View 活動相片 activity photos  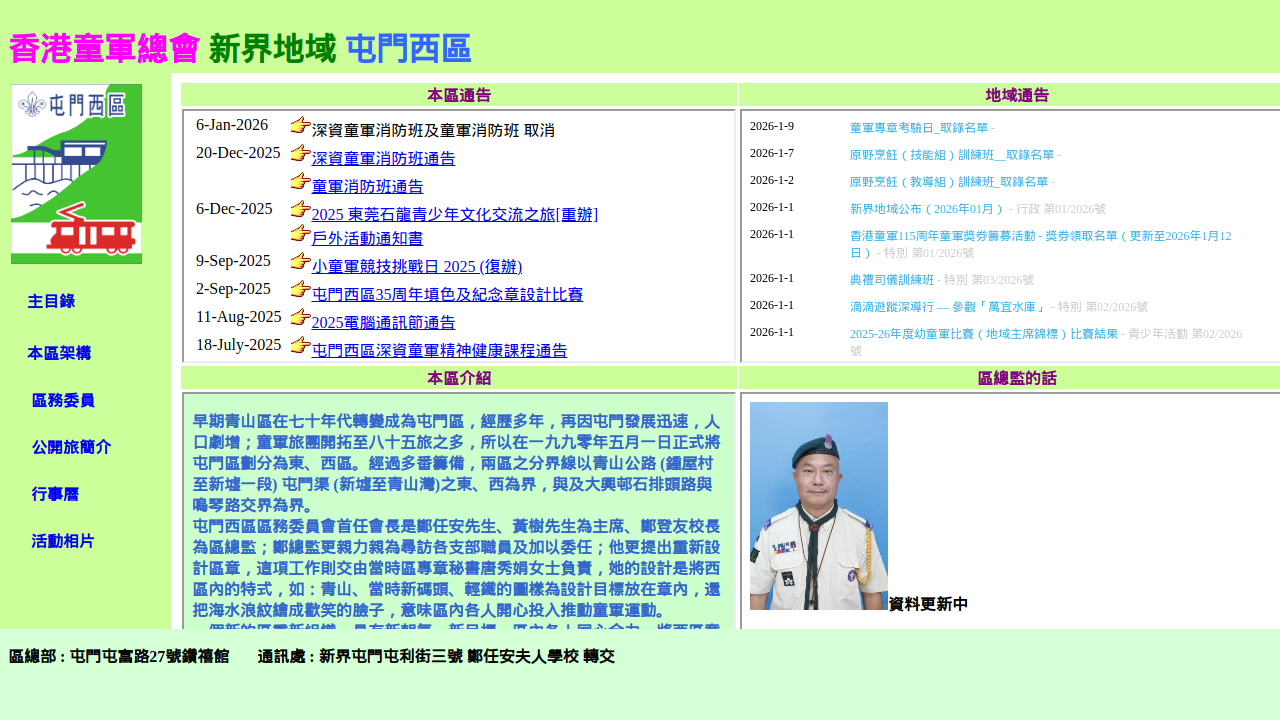click(63, 541)
